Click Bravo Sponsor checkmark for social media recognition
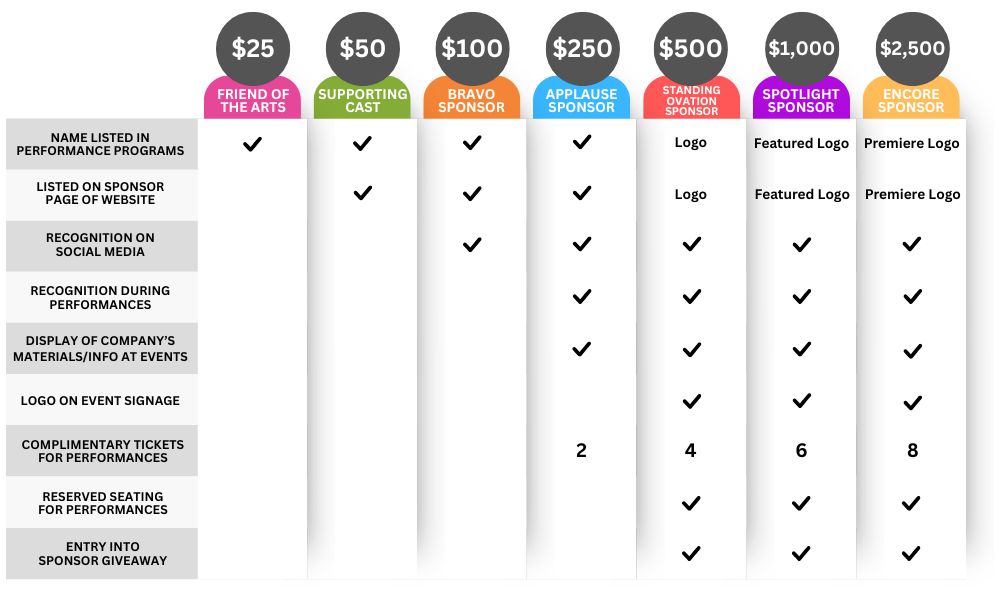Viewport: 1000px width, 600px height. point(472,245)
